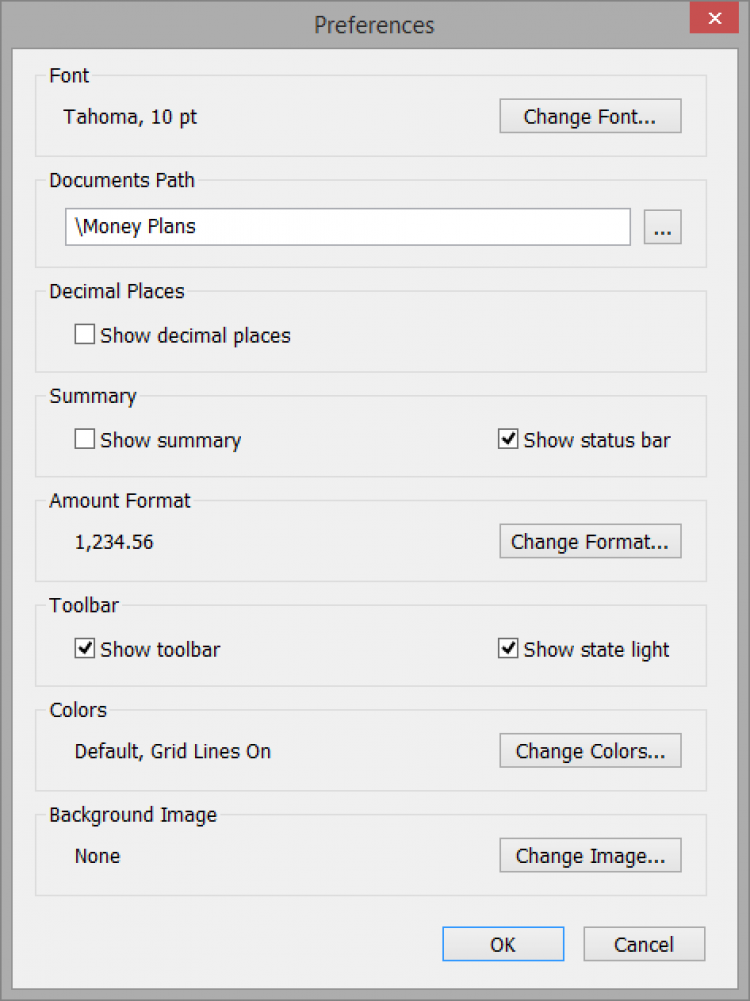Disable the Show status bar checkbox
The height and width of the screenshot is (1001, 750).
point(508,440)
